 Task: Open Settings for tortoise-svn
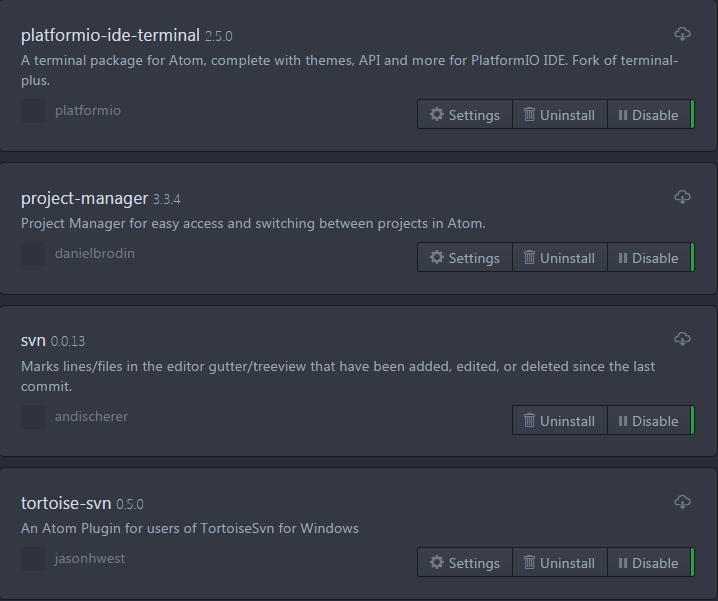tap(465, 563)
